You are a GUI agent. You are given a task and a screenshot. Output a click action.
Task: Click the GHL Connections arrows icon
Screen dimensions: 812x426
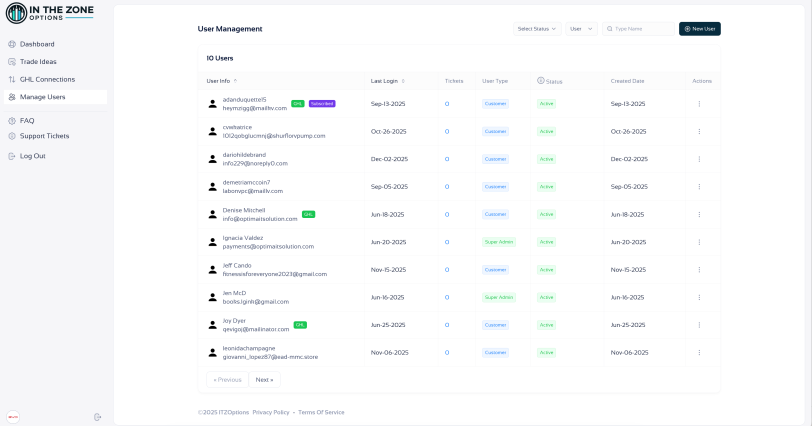click(12, 79)
